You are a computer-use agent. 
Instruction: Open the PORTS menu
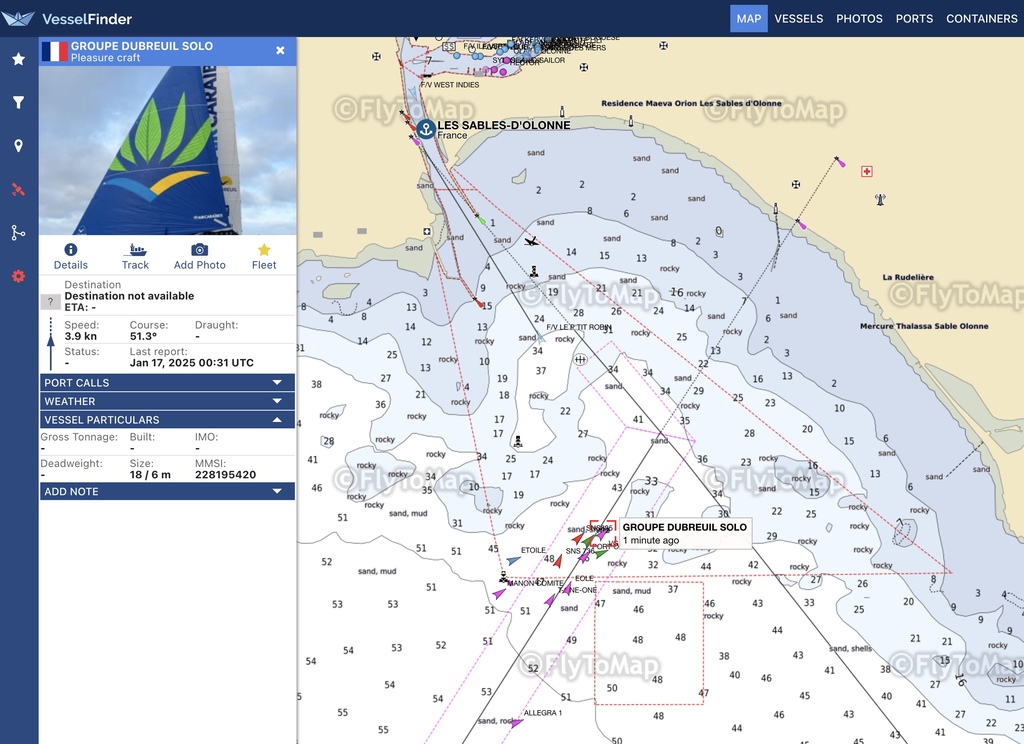(x=914, y=18)
